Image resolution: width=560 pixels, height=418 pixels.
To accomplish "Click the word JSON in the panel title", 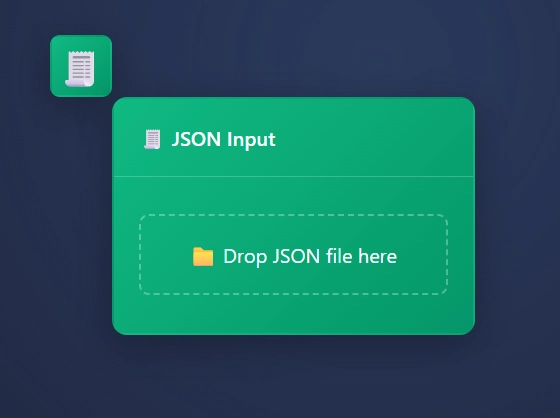I will click(196, 139).
